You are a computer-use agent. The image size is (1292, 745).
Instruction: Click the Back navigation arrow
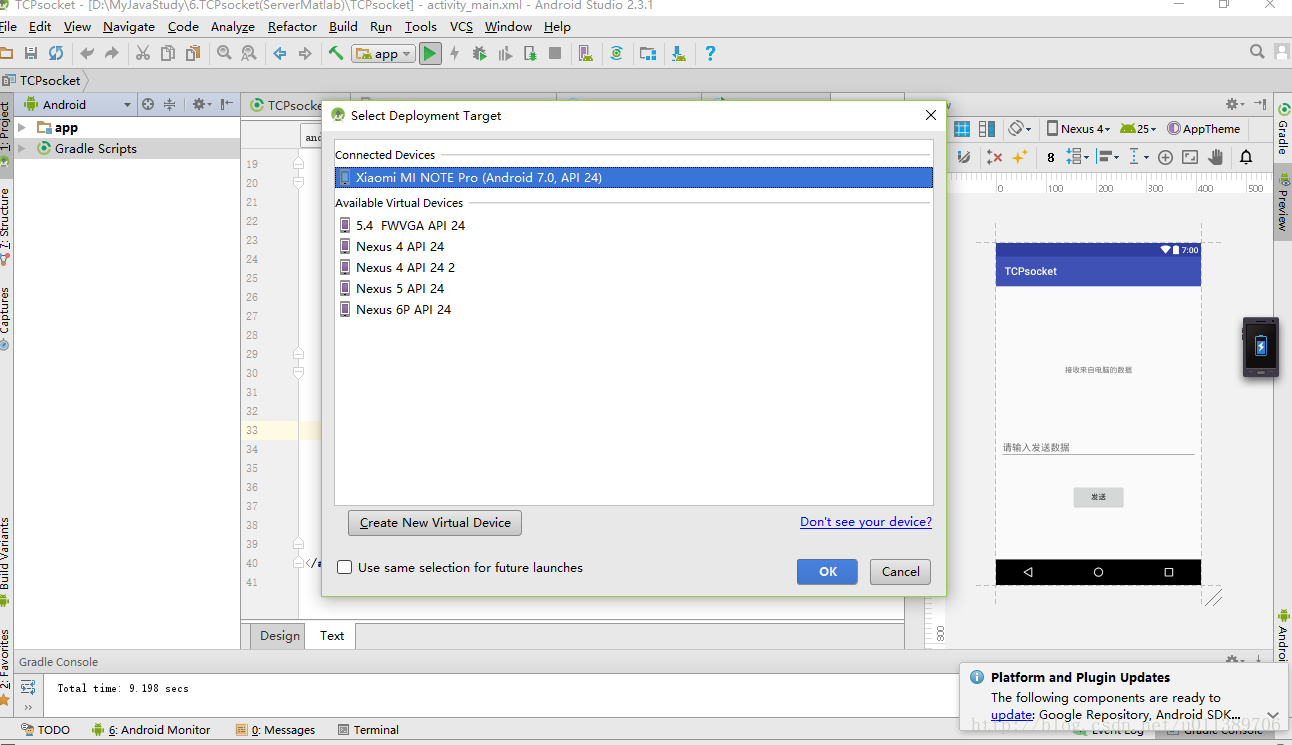[x=280, y=53]
